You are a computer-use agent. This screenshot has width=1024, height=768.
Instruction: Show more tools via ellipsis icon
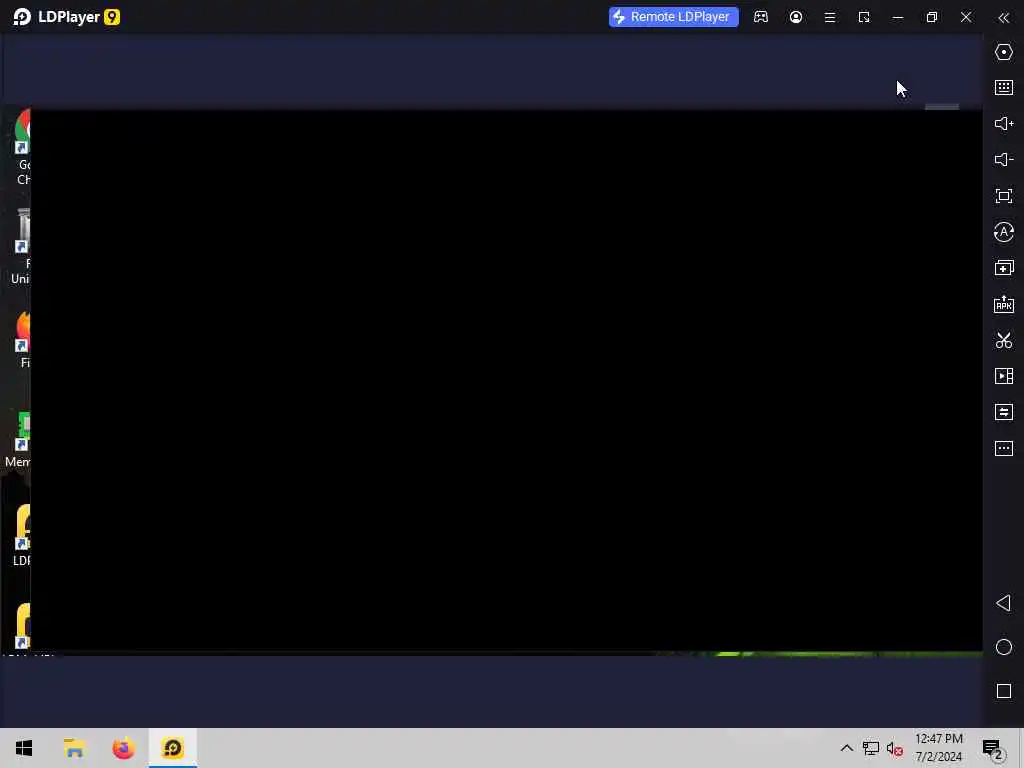(x=1004, y=449)
